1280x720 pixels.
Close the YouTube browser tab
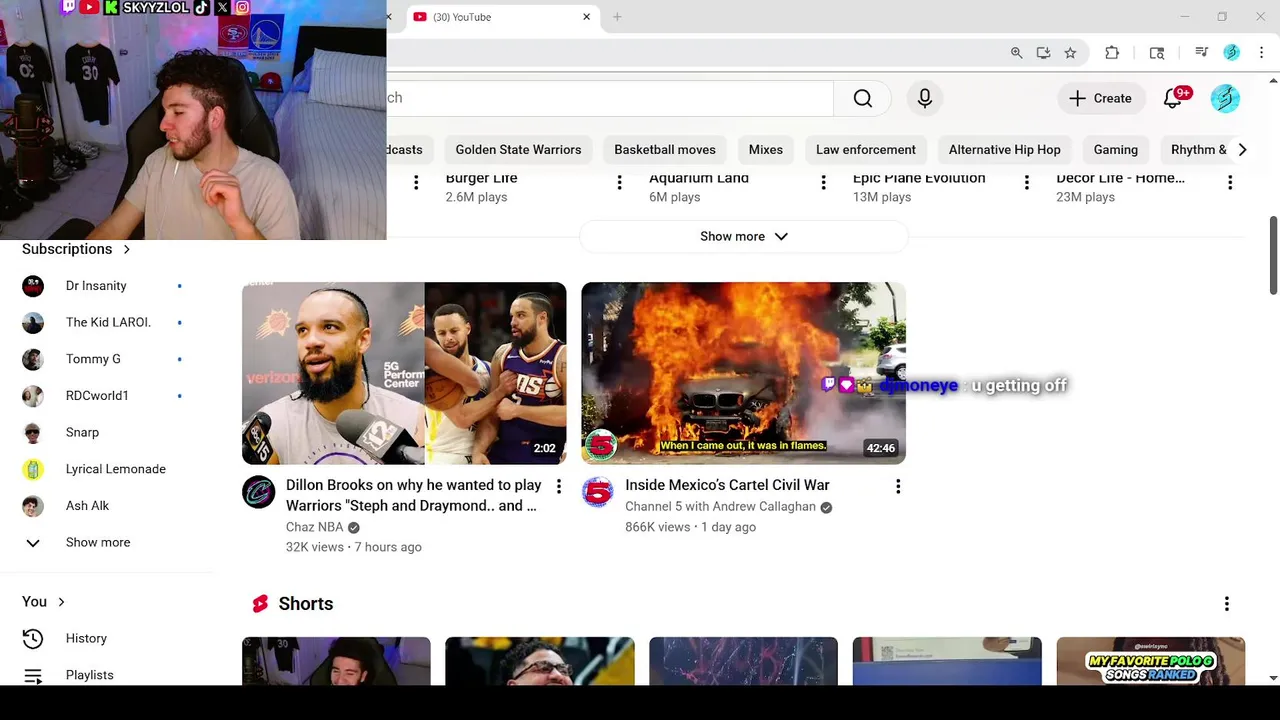point(587,17)
